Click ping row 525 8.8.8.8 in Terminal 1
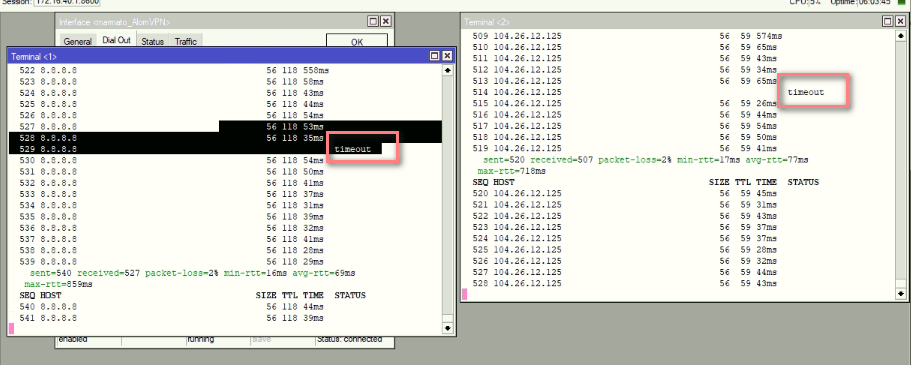The width and height of the screenshot is (911, 365). tap(172, 104)
